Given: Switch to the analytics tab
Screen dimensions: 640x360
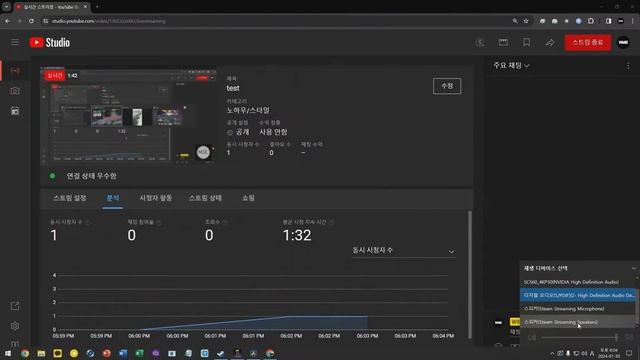Looking at the screenshot, I should [x=113, y=198].
